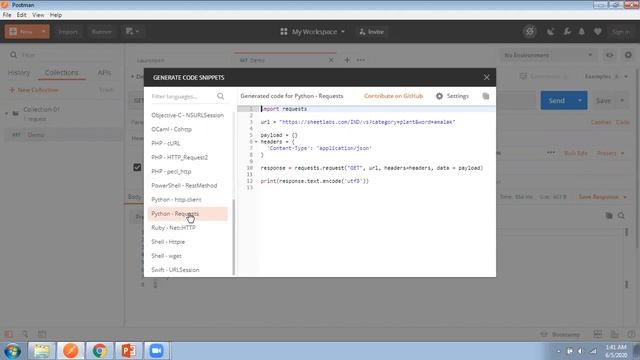Open the new window options dropdown
Screen dimensions: 640x360
tap(132, 31)
